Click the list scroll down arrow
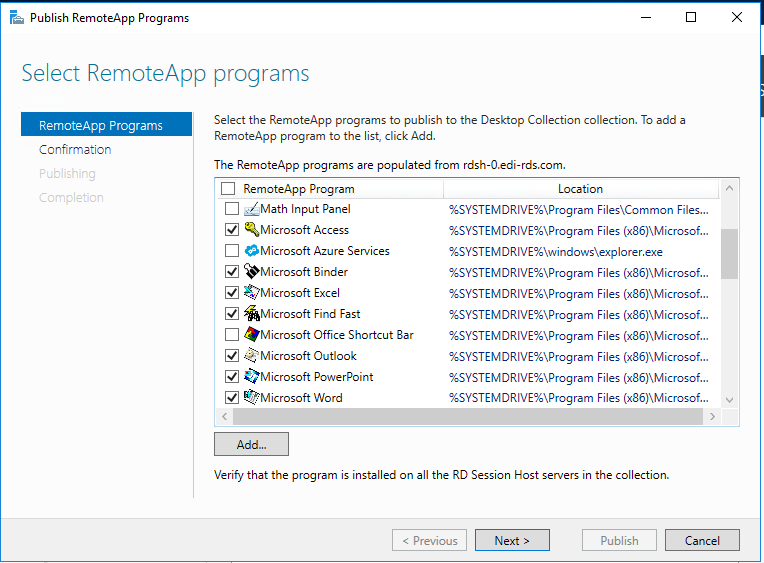Viewport: 764px width, 563px height. [x=729, y=400]
